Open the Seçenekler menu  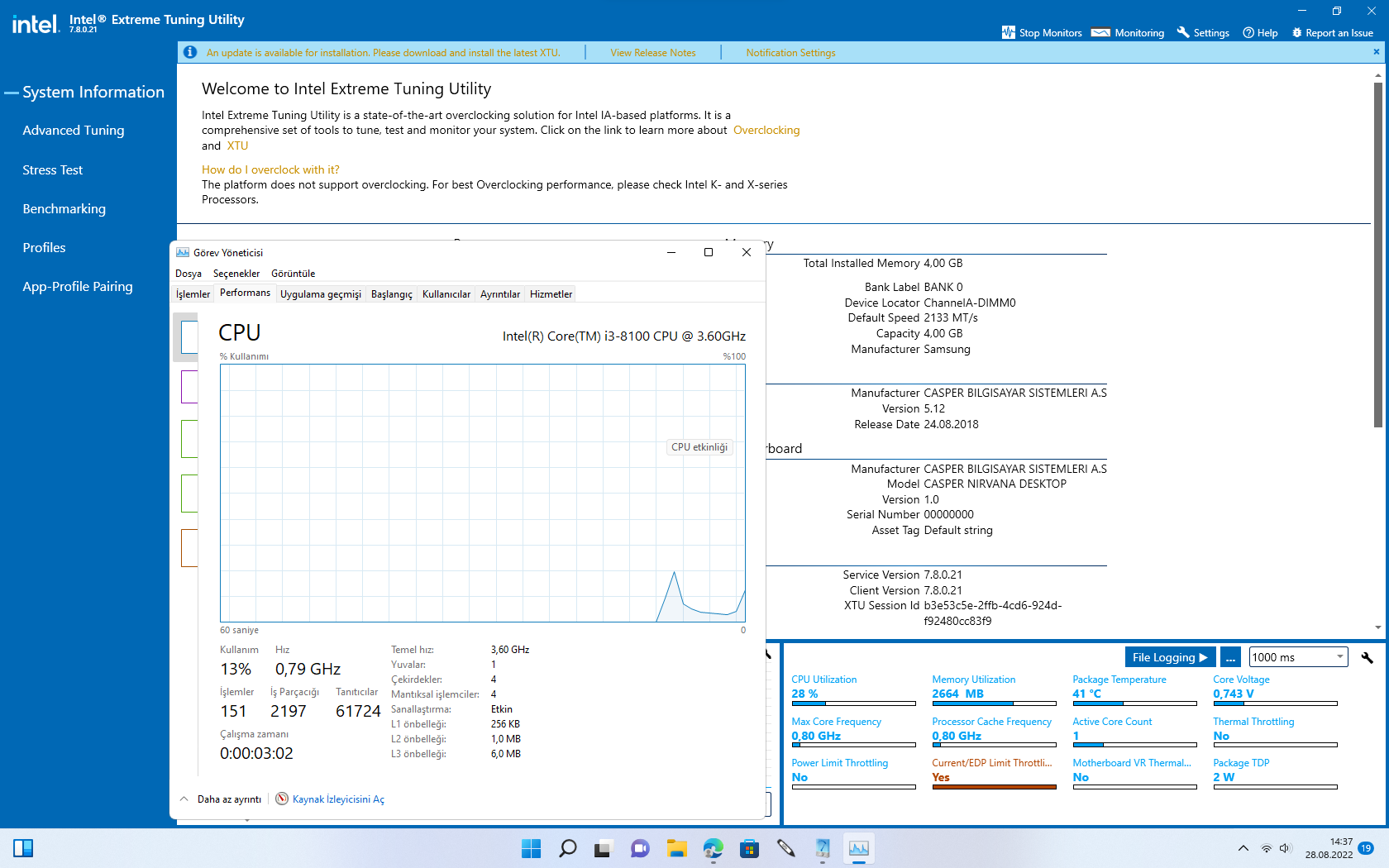[x=236, y=274]
